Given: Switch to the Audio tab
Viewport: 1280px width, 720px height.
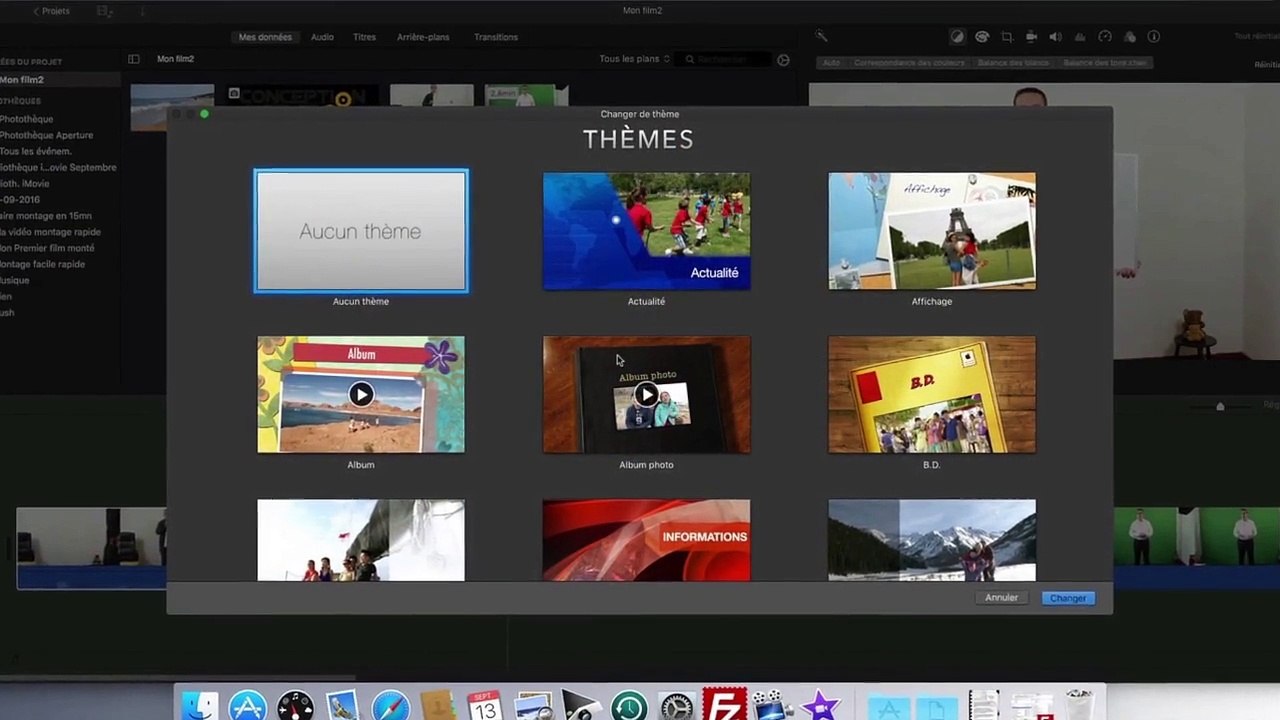Looking at the screenshot, I should [x=322, y=37].
